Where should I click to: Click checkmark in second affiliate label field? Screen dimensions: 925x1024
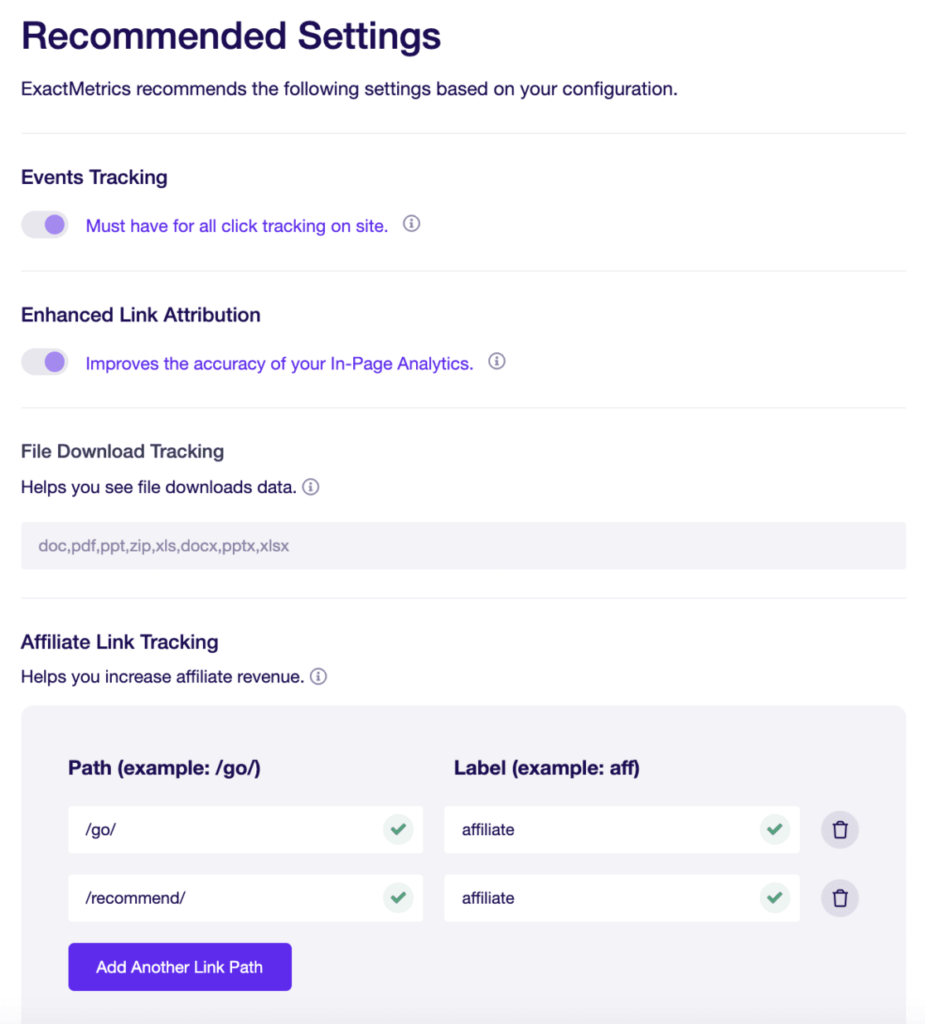click(774, 898)
